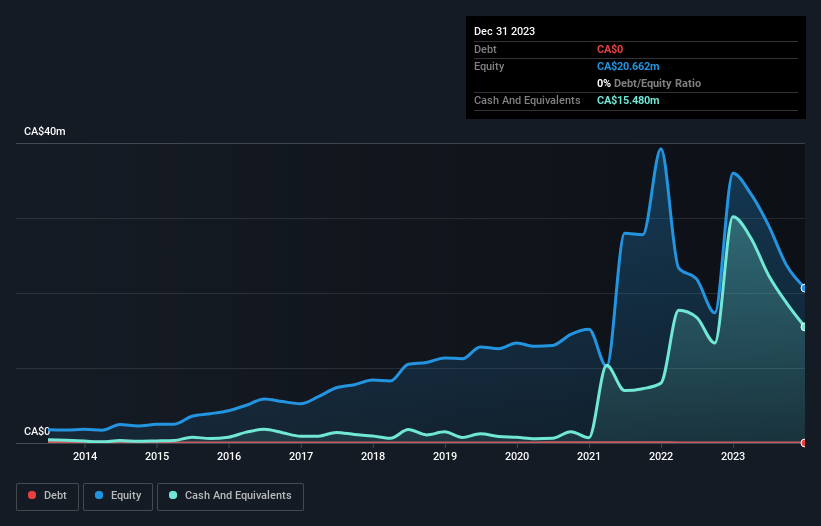Click the CA$20.662m equity value
Viewport: 821px width, 526px height.
(x=628, y=66)
